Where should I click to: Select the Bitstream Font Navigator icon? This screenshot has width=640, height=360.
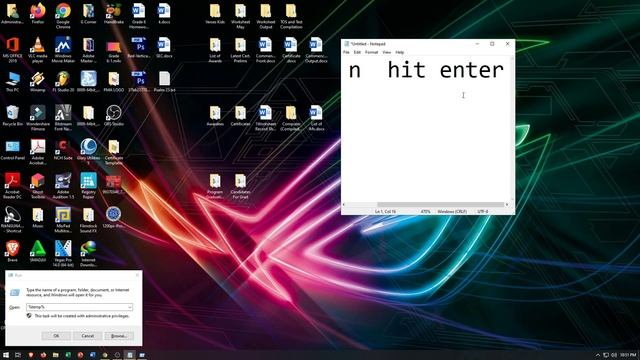(x=63, y=118)
